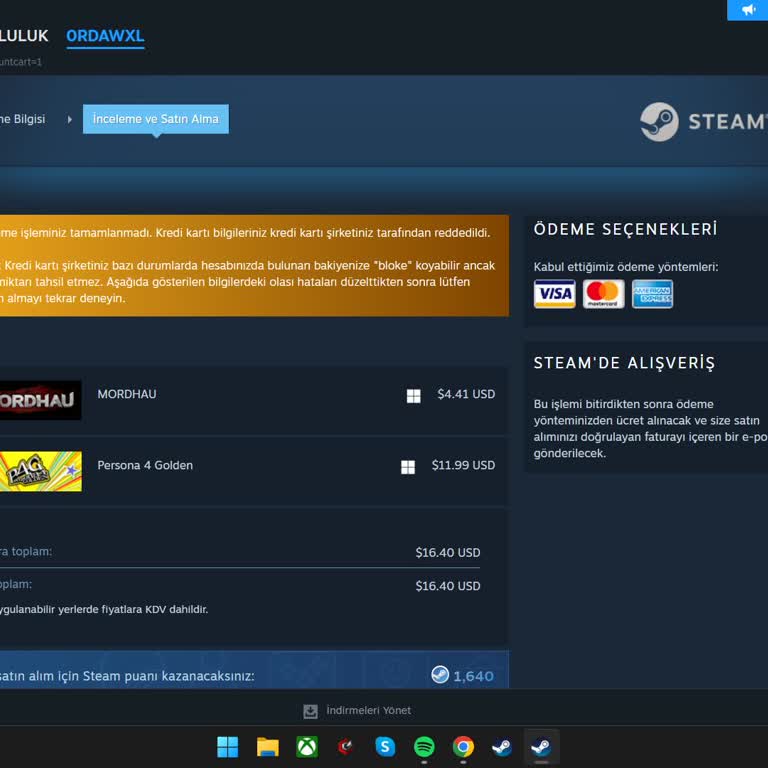Click the Visa card icon
This screenshot has width=768, height=768.
tap(554, 294)
